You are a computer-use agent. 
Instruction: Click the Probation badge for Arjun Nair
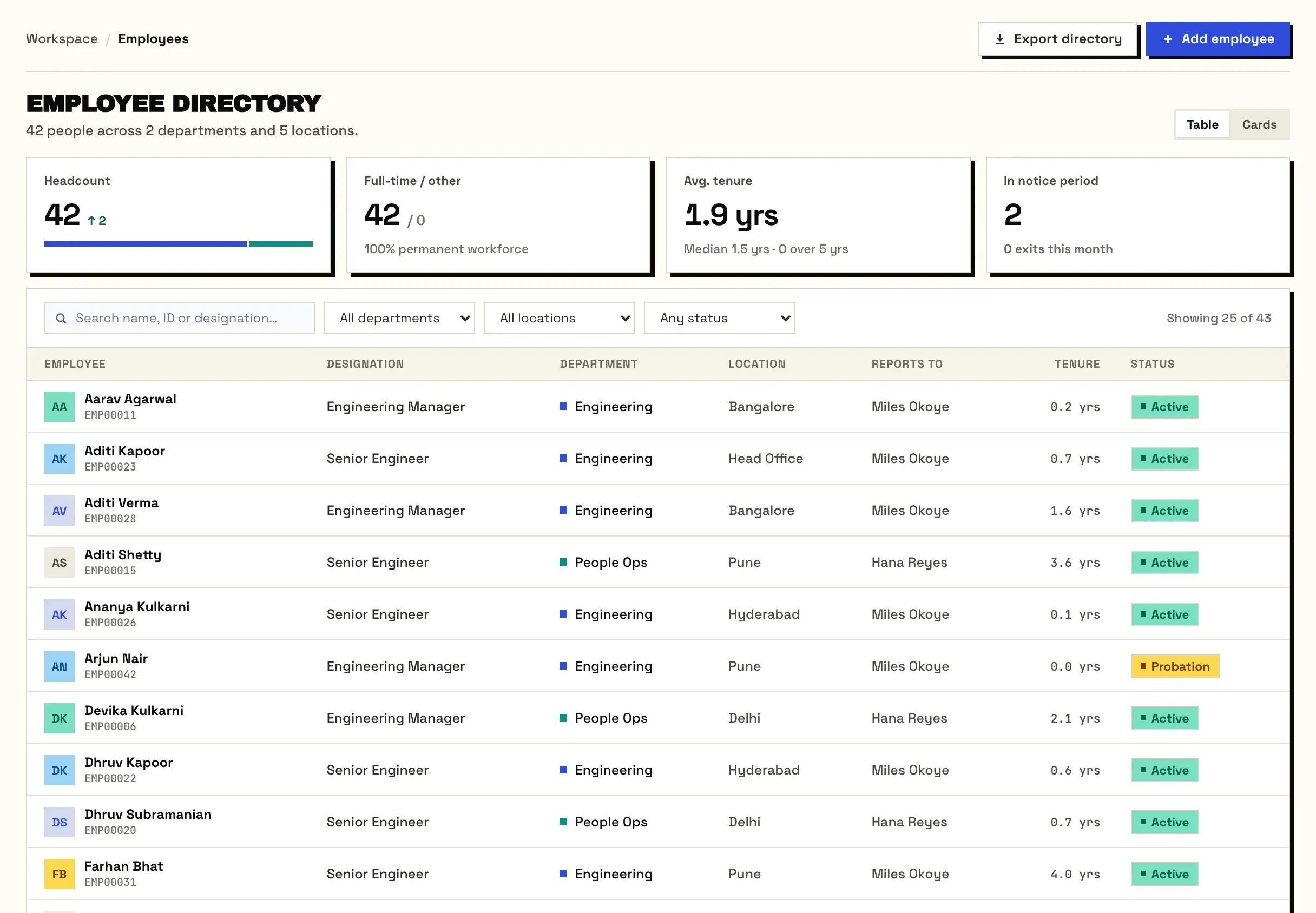(1176, 667)
